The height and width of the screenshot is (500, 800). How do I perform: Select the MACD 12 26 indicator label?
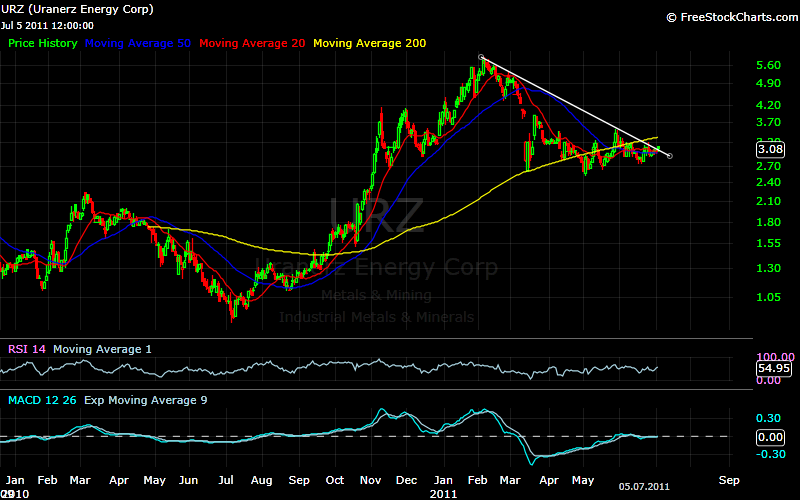pos(41,400)
